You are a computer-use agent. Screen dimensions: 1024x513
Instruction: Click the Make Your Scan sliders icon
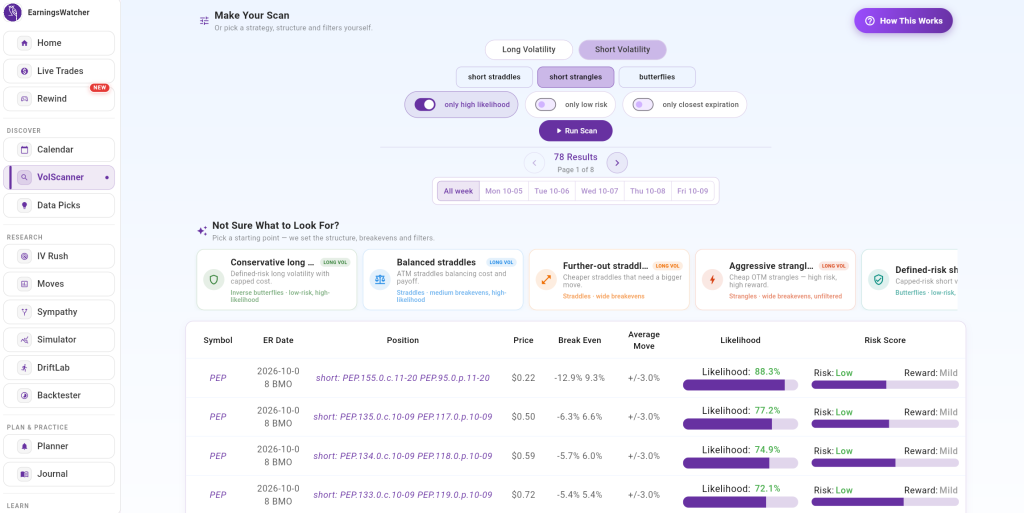pyautogui.click(x=204, y=21)
